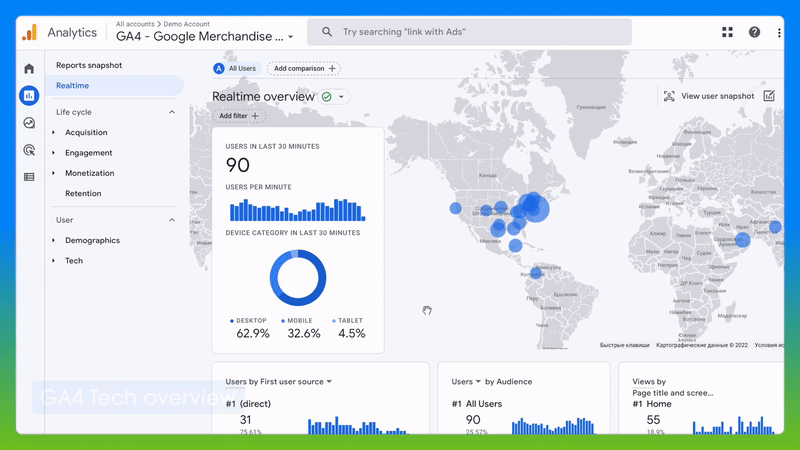Click the customize report pencil icon
The image size is (800, 450).
pyautogui.click(x=769, y=96)
